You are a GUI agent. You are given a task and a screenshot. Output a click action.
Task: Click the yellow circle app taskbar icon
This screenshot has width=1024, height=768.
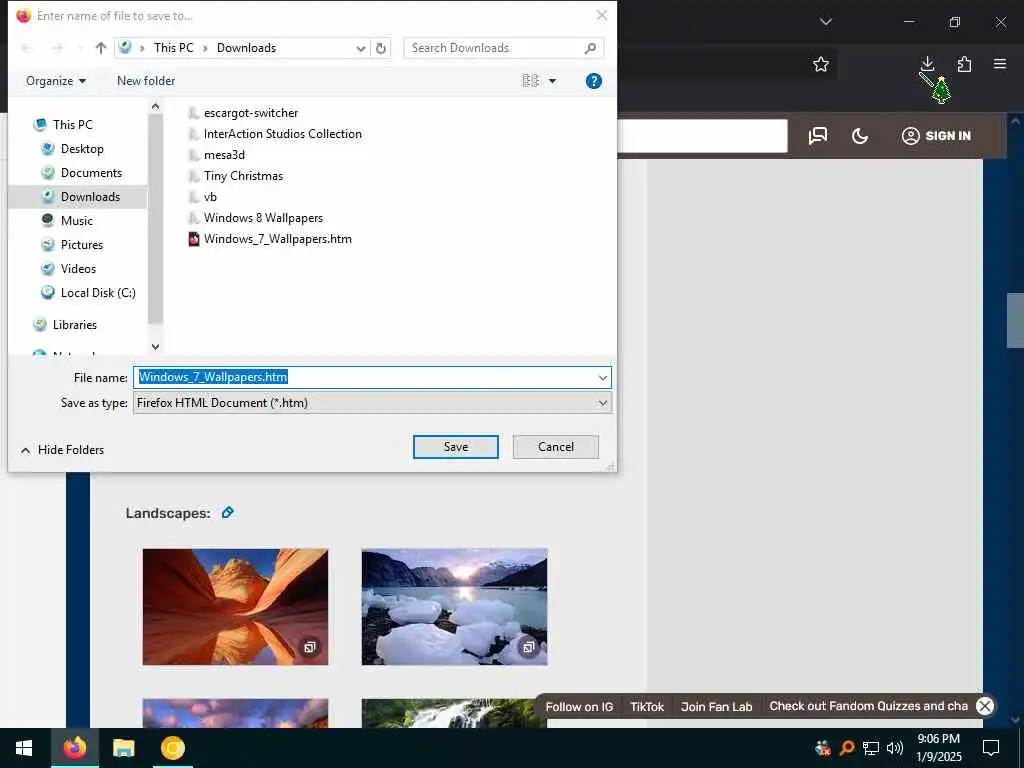172,748
